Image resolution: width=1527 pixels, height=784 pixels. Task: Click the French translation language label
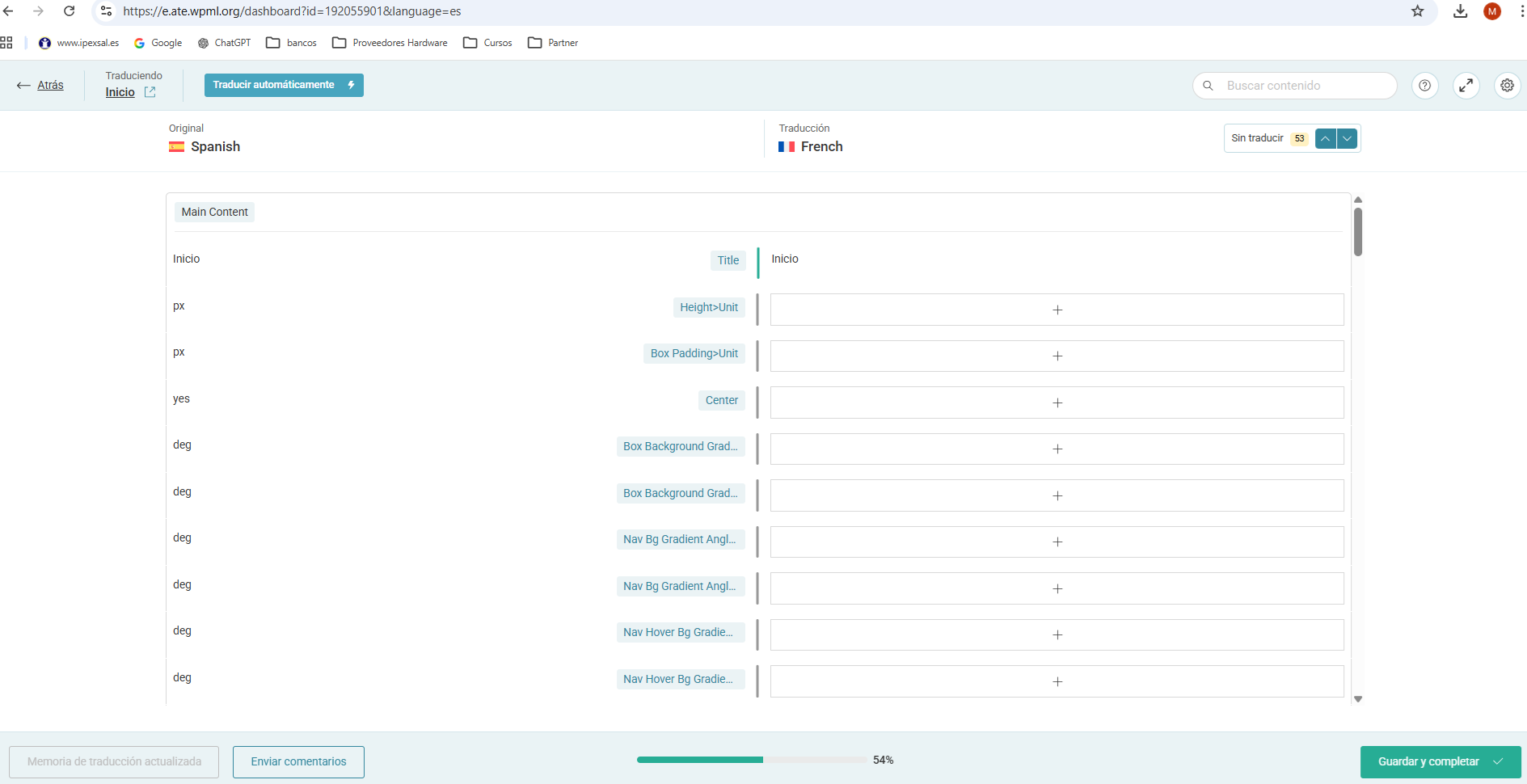pos(821,146)
